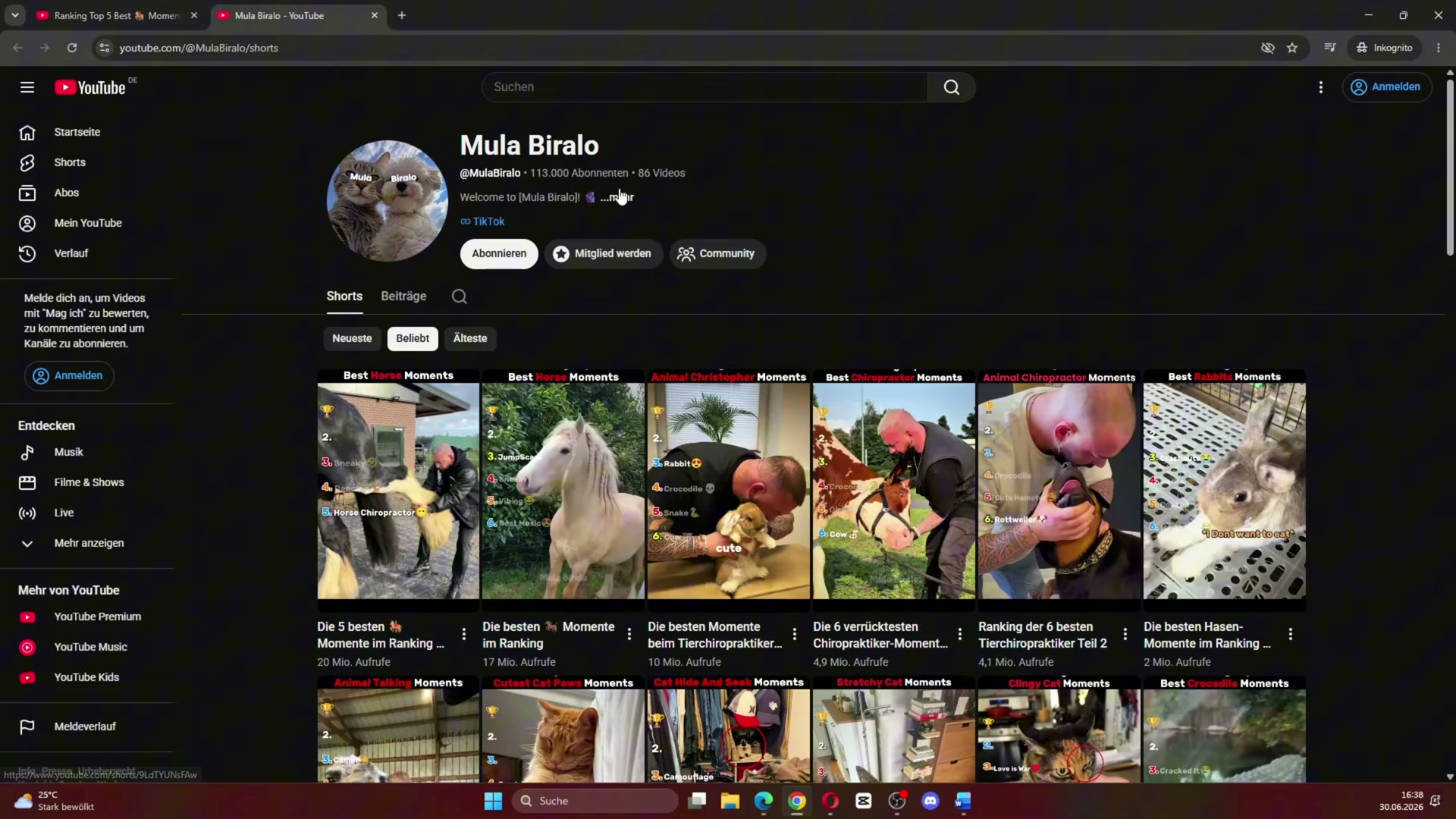Open a new browser tab

click(402, 15)
